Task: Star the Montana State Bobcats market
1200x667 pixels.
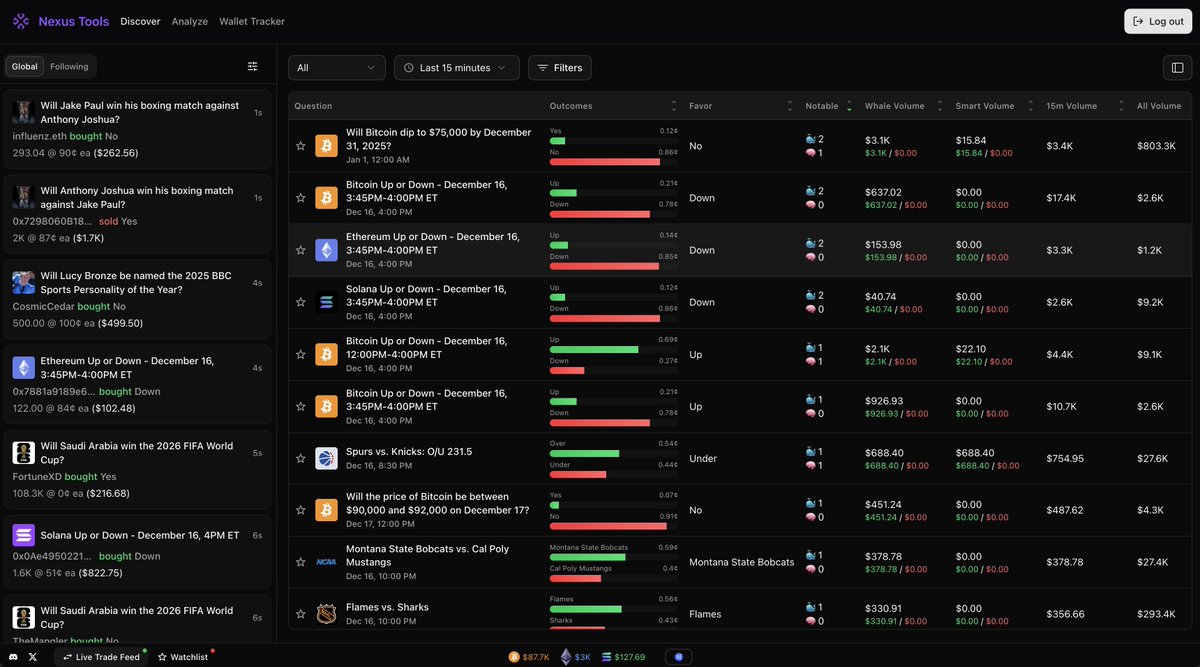Action: pyautogui.click(x=300, y=562)
